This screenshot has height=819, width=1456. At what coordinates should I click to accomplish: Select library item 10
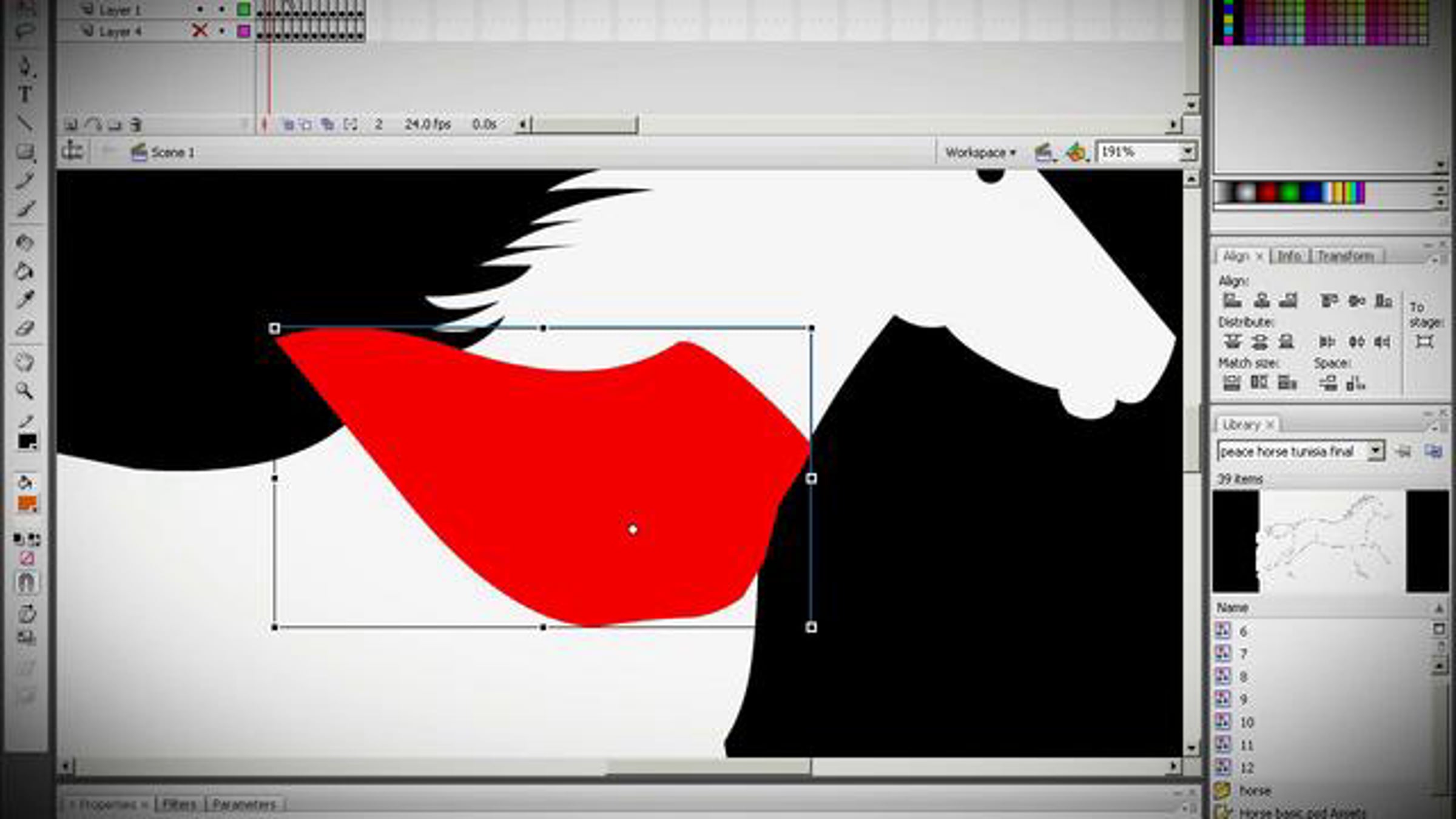tap(1246, 723)
